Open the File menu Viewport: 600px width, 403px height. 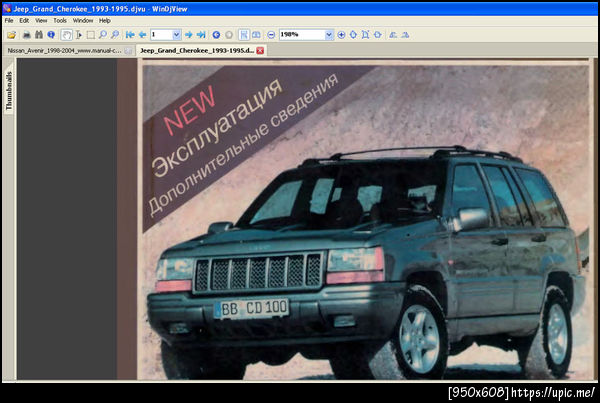click(9, 21)
